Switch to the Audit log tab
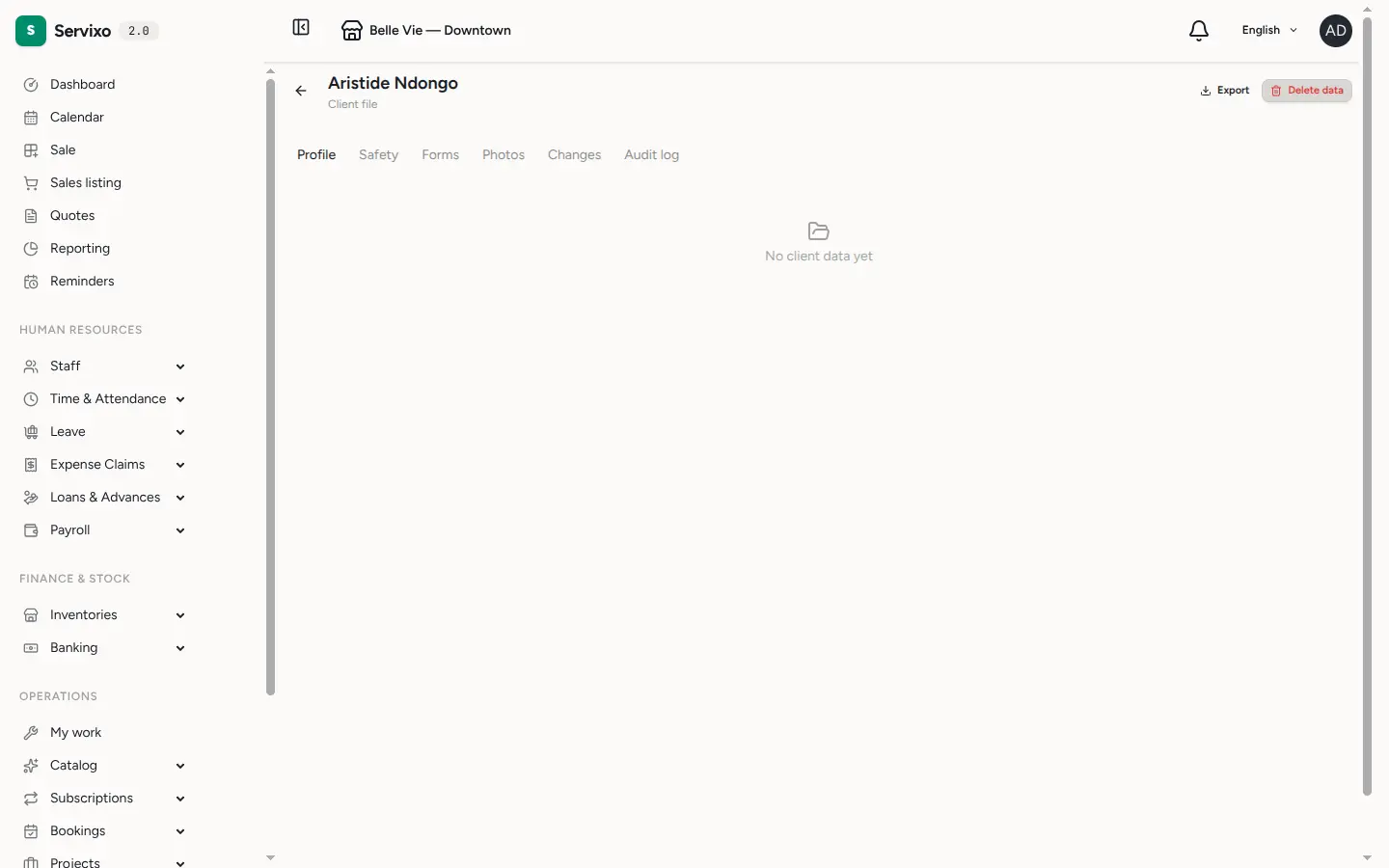Viewport: 1389px width, 868px height. pyautogui.click(x=651, y=155)
